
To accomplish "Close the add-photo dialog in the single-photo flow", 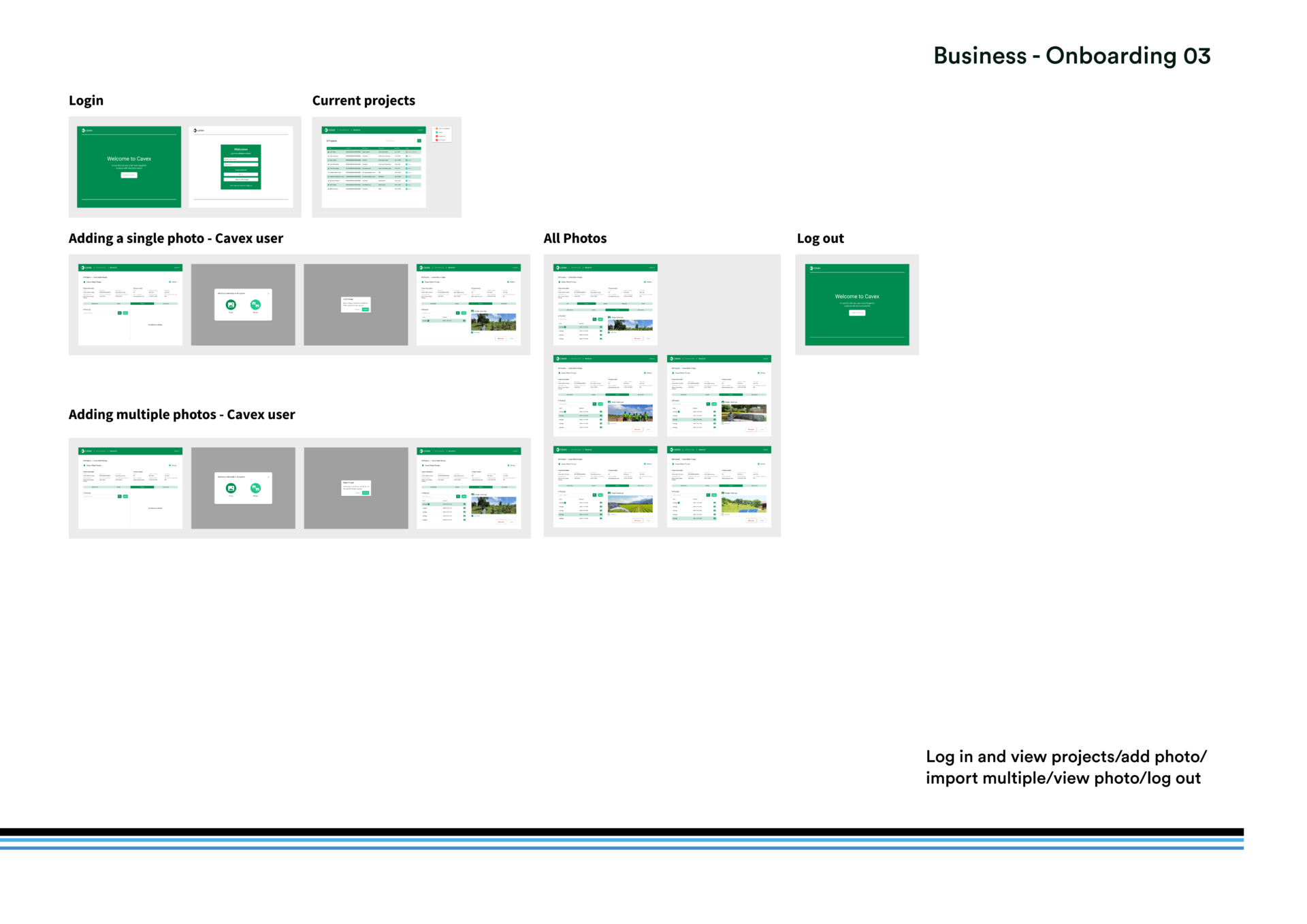I will click(x=268, y=293).
